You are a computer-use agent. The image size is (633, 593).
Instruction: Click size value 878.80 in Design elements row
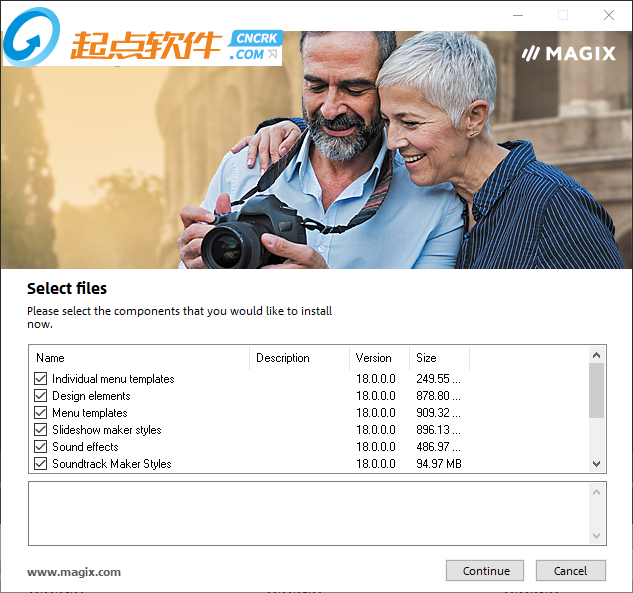pos(438,396)
